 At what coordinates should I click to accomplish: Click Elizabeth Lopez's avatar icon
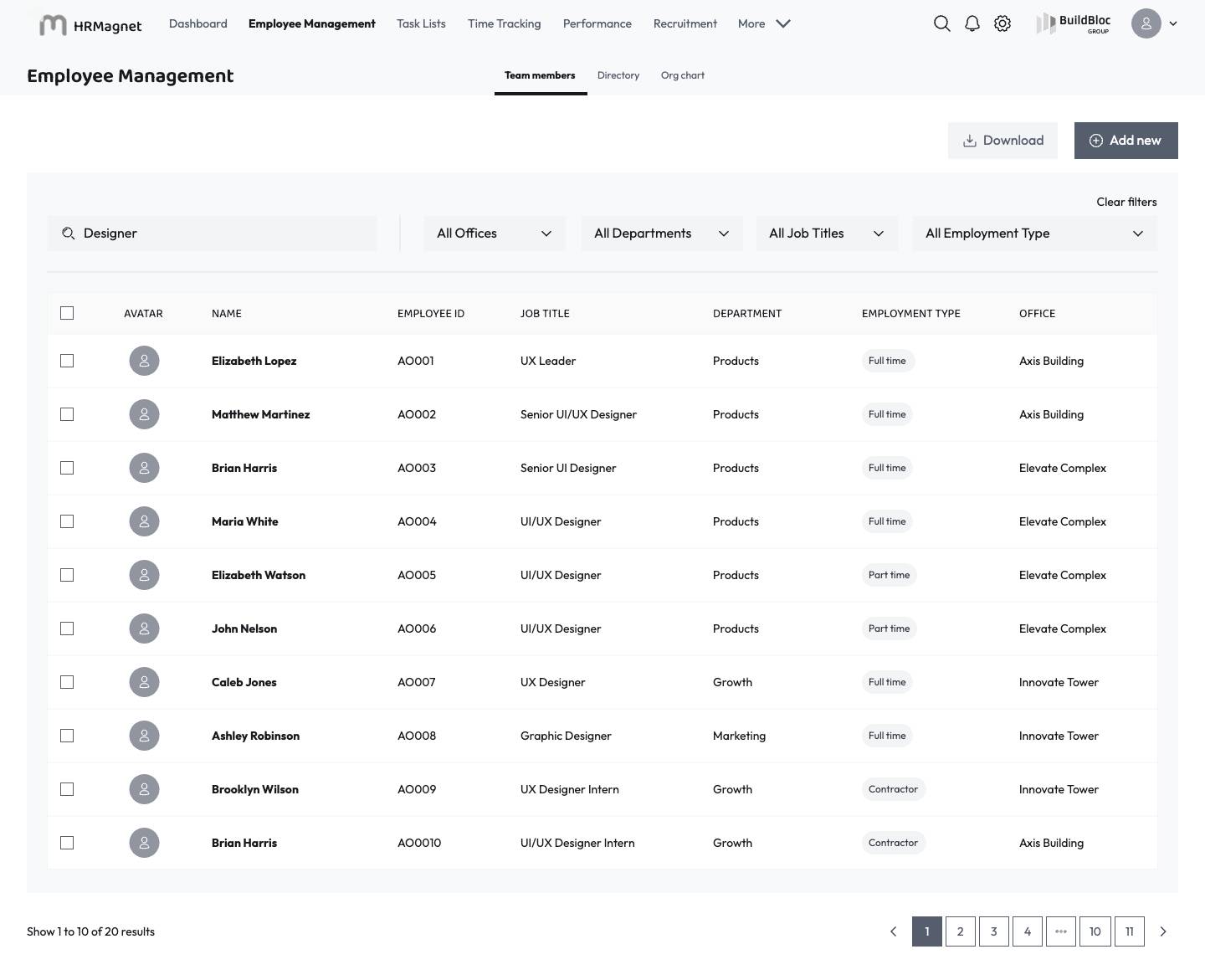[x=144, y=361]
